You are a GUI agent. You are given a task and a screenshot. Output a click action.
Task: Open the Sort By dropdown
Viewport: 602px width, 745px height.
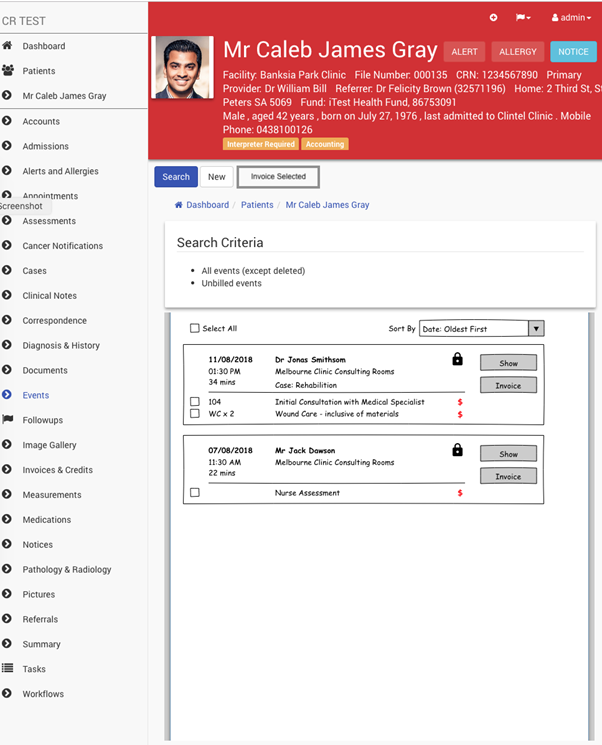pyautogui.click(x=481, y=329)
